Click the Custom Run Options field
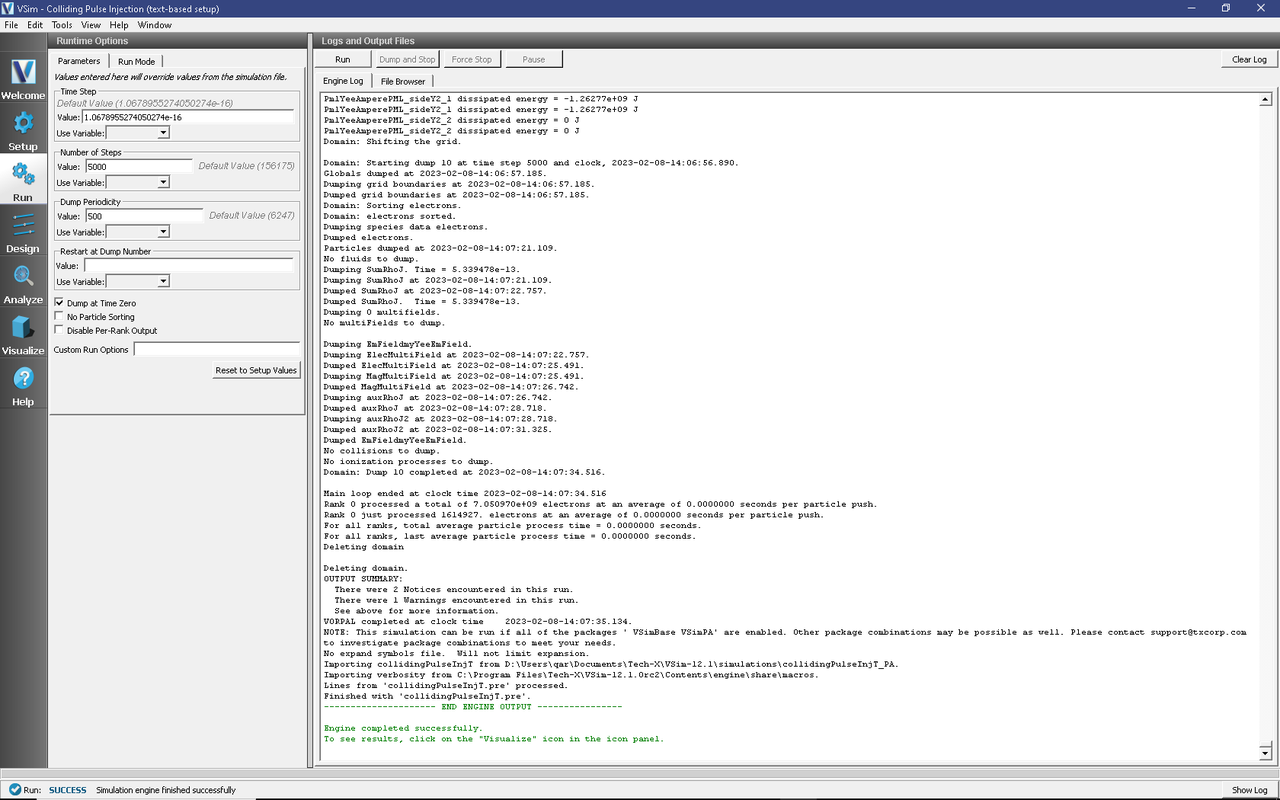1280x800 pixels. 217,350
